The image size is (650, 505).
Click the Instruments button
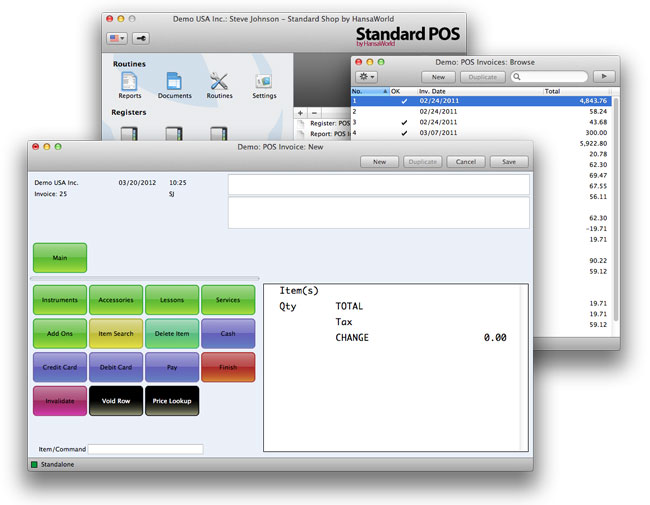click(x=60, y=300)
